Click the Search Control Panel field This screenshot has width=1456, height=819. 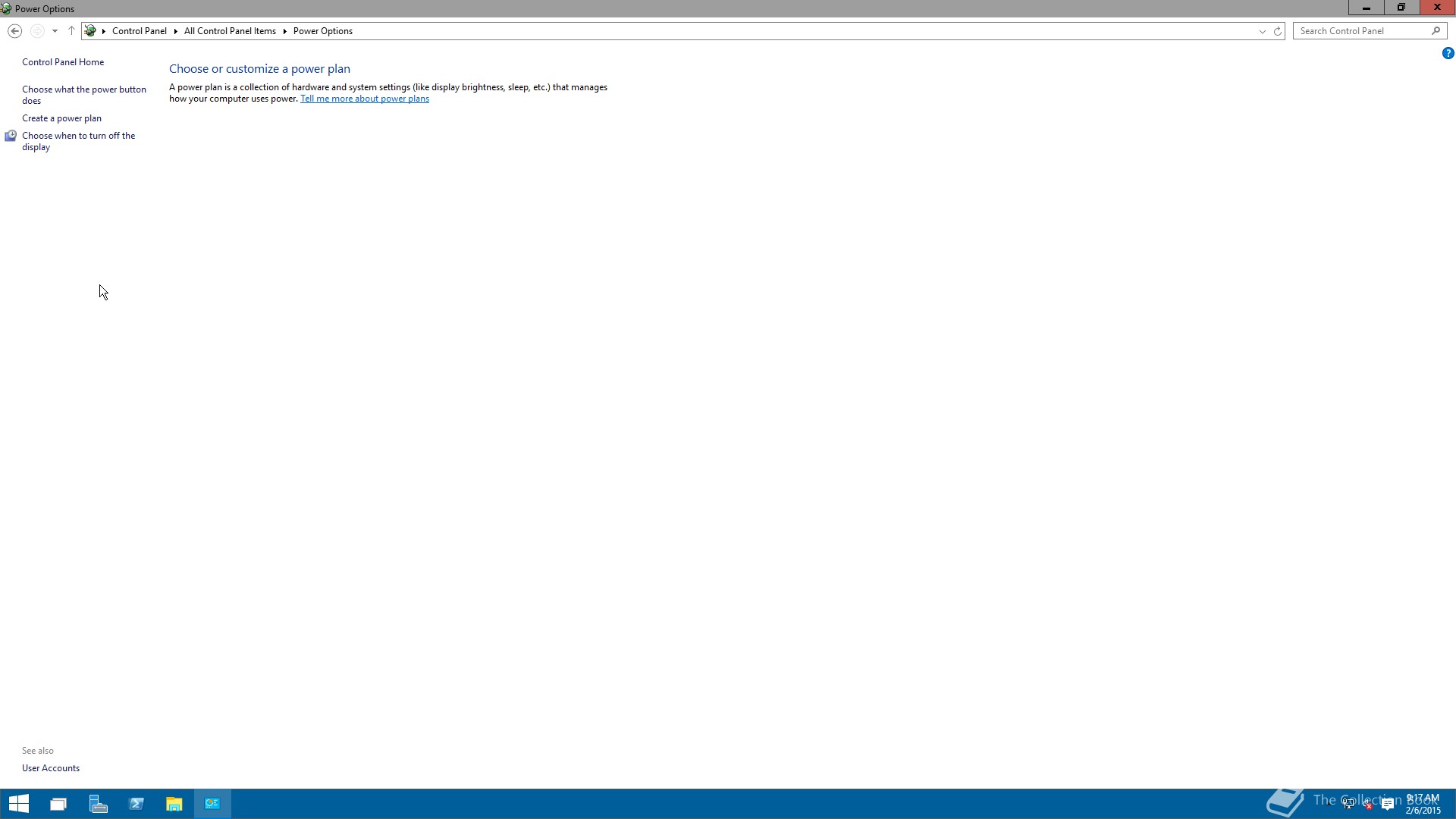click(x=1361, y=31)
